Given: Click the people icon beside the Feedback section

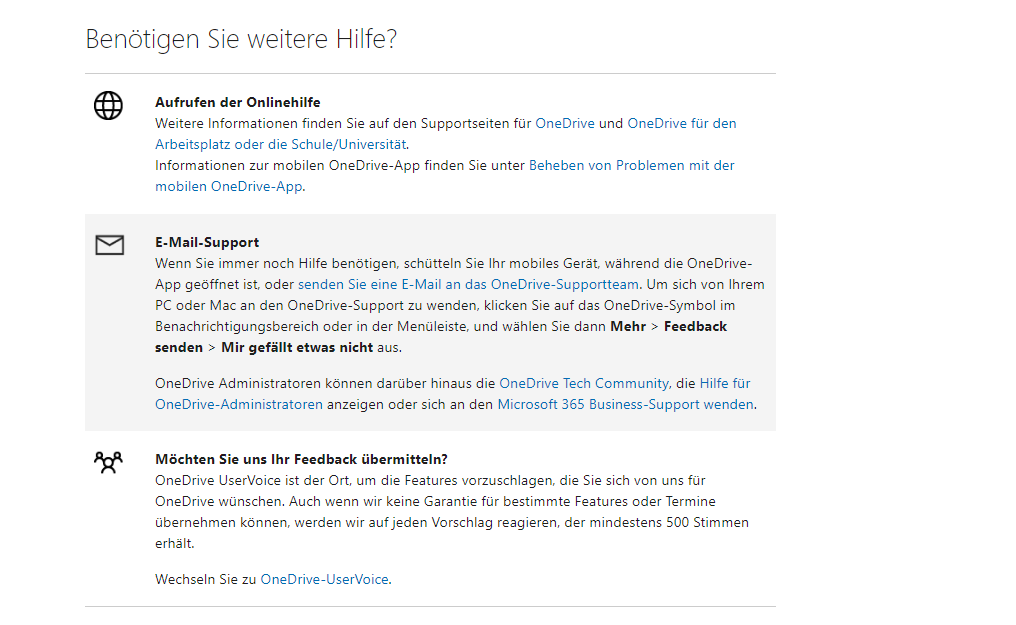Looking at the screenshot, I should click(x=108, y=462).
